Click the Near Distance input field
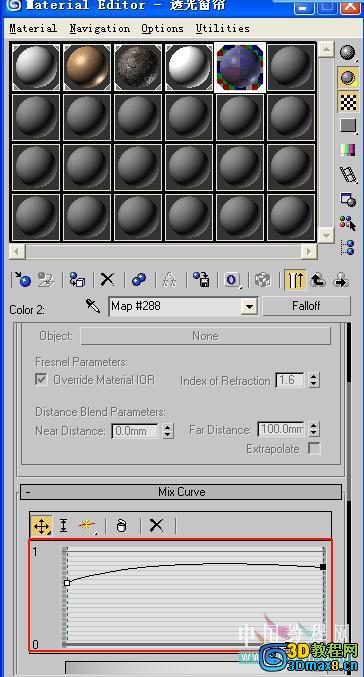Screen dimensions: 364x677 click(x=135, y=431)
